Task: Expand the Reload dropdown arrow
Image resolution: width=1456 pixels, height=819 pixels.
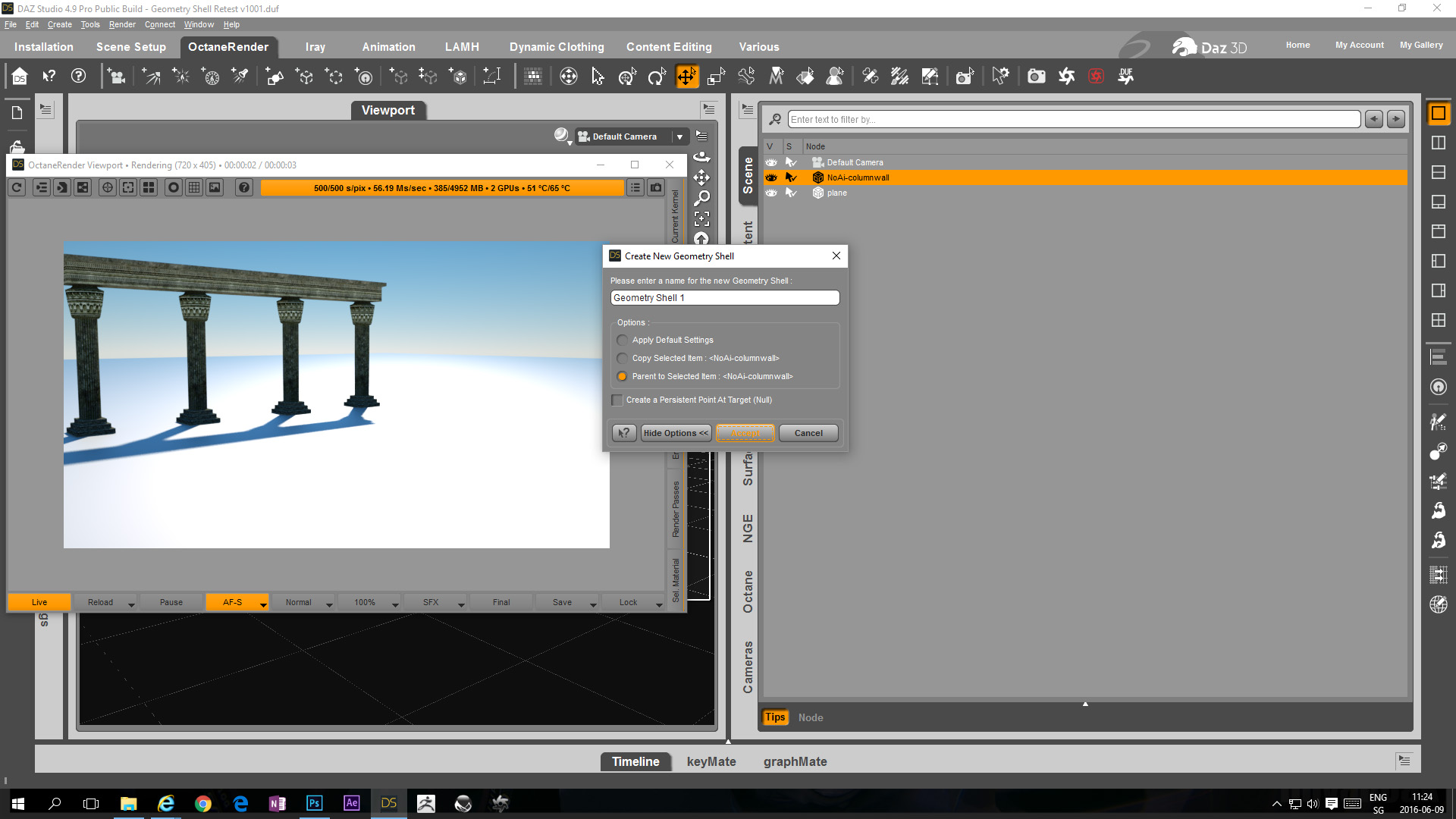Action: [x=131, y=604]
